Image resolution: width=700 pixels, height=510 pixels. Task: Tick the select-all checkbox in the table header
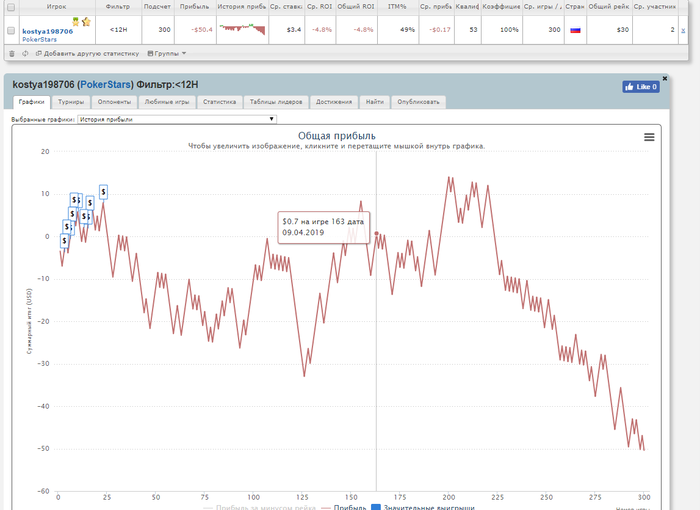[11, 7]
